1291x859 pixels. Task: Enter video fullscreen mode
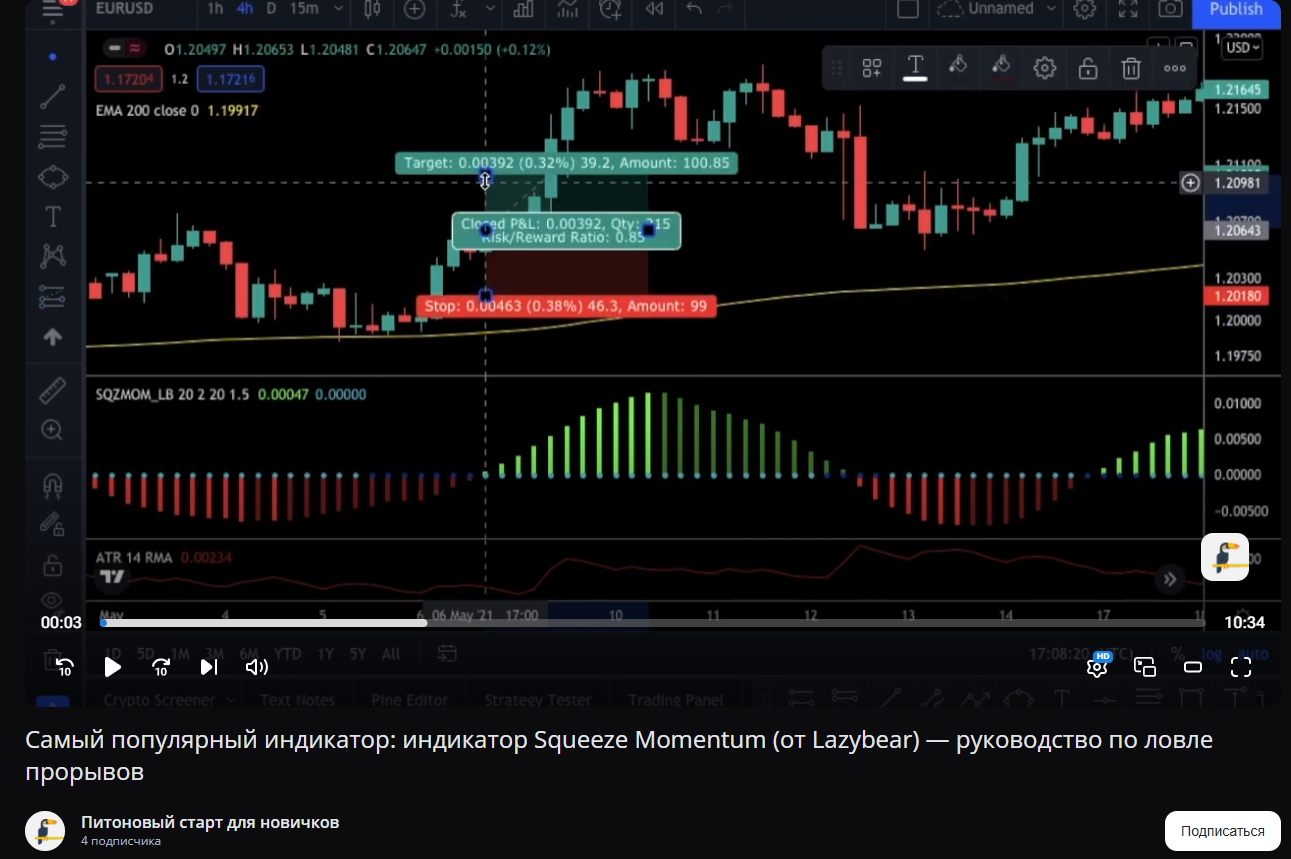(x=1241, y=667)
